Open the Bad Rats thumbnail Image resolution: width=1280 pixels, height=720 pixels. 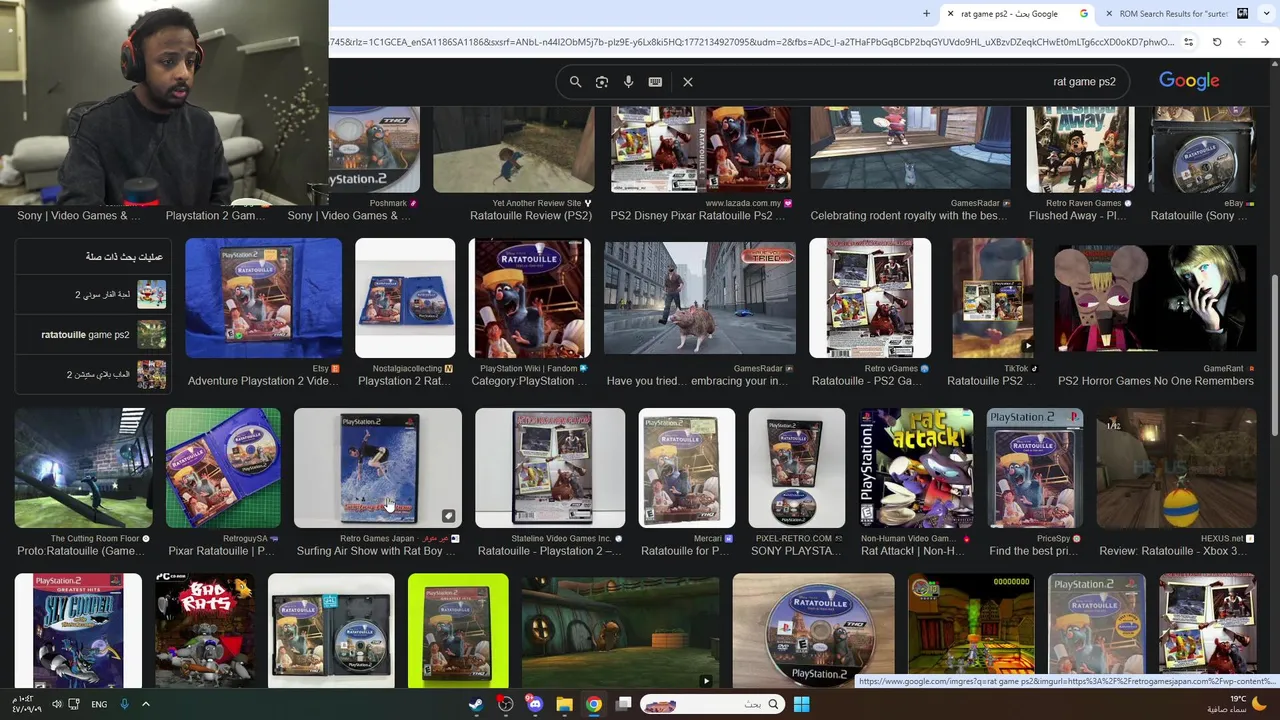[x=204, y=630]
